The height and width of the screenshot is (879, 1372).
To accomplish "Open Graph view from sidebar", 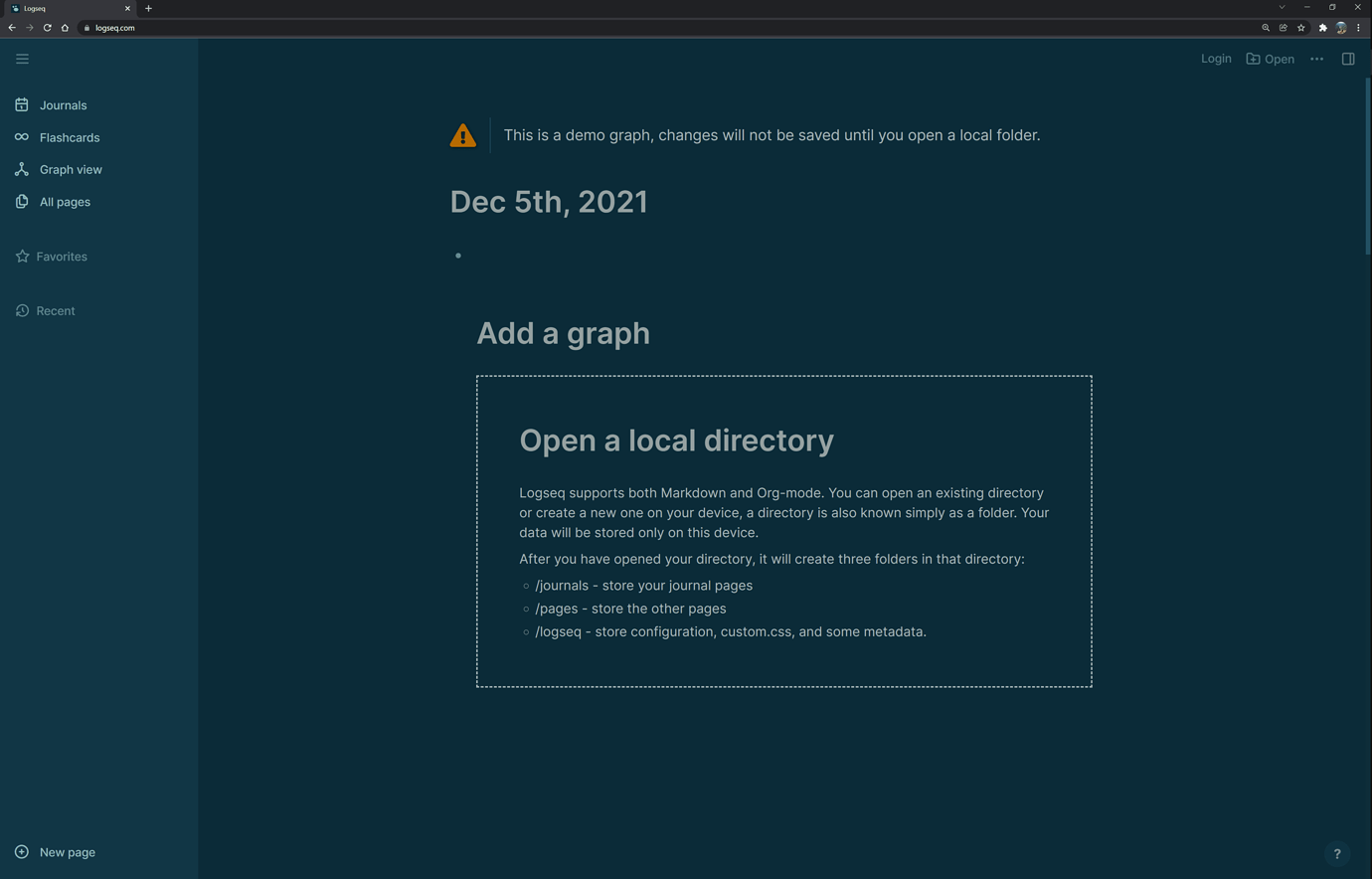I will click(x=70, y=170).
